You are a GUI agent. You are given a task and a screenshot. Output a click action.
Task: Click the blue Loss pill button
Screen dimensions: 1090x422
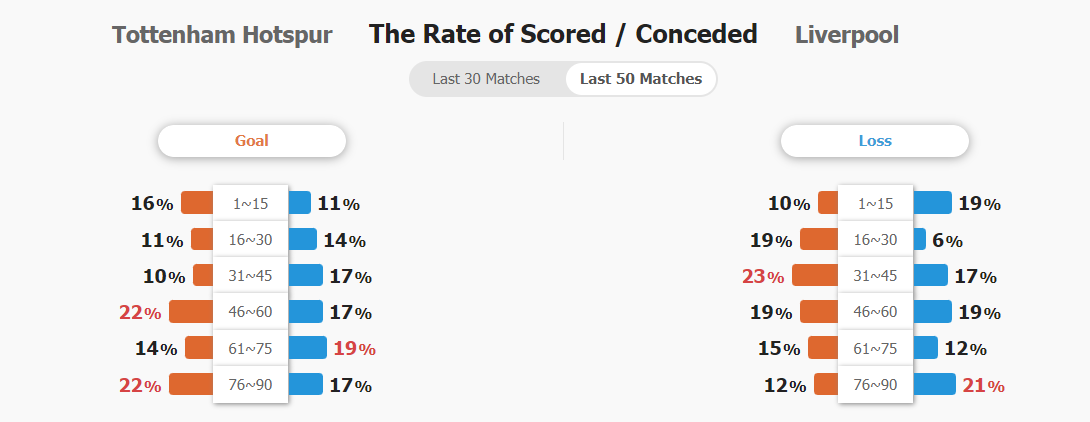(875, 141)
